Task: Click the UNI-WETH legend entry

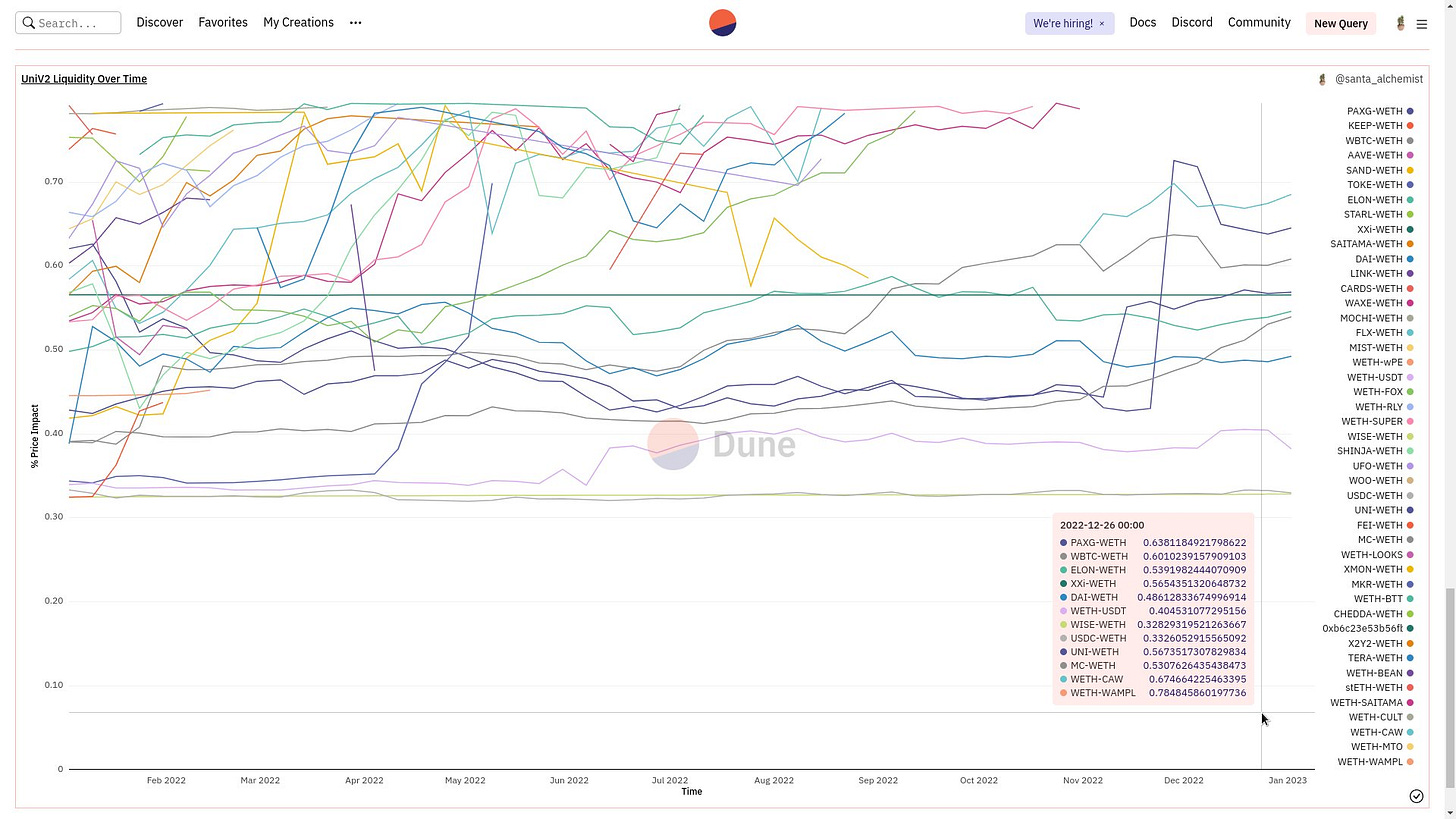Action: [1383, 510]
